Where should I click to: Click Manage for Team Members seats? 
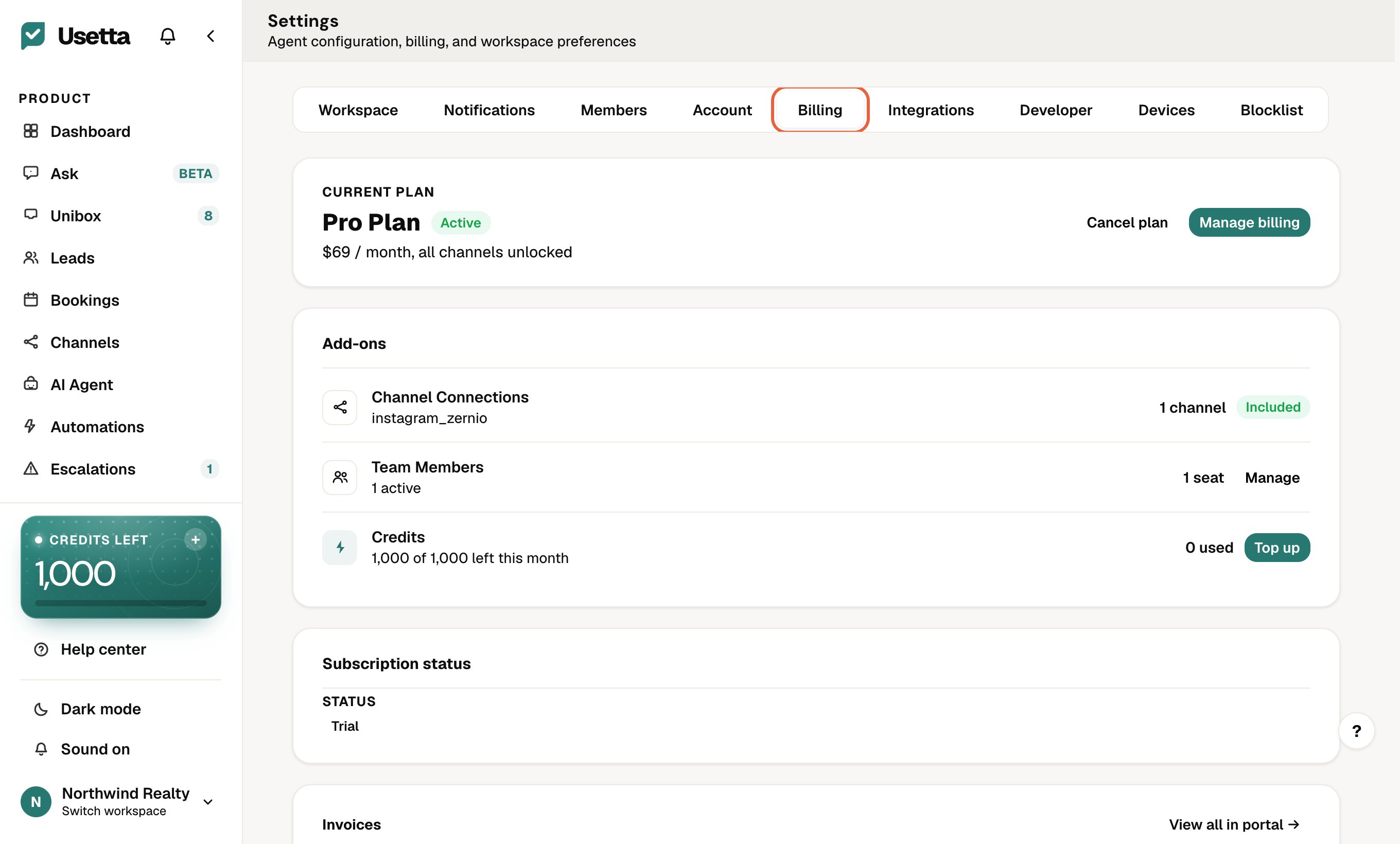(1272, 478)
